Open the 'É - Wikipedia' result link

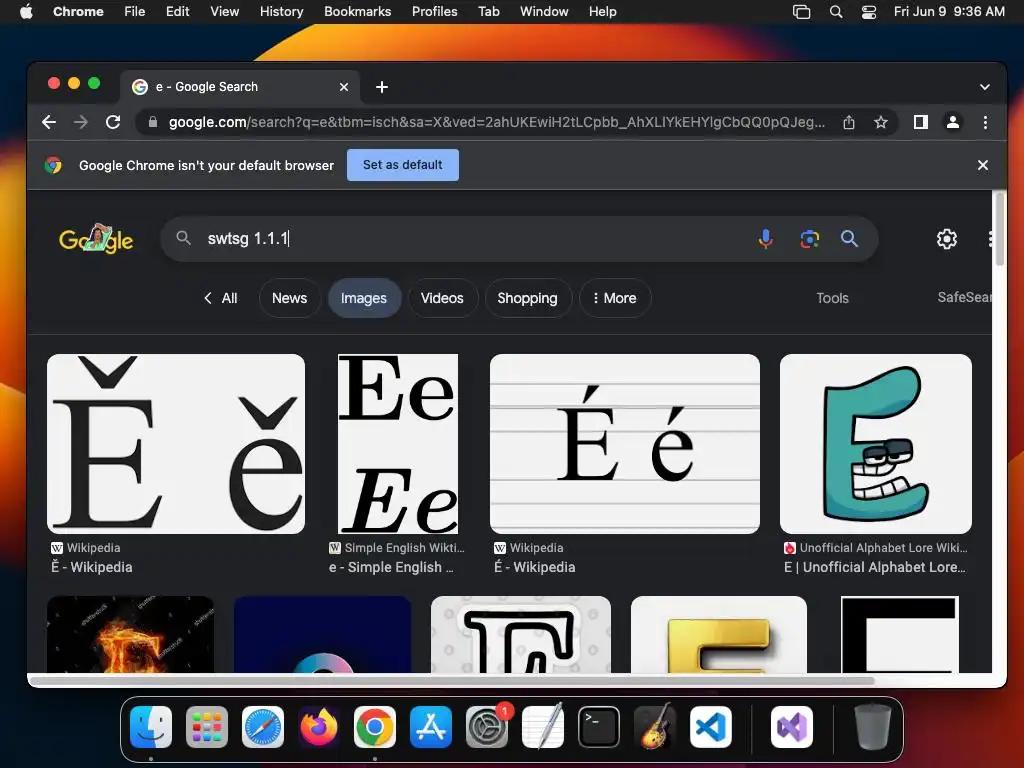click(534, 567)
